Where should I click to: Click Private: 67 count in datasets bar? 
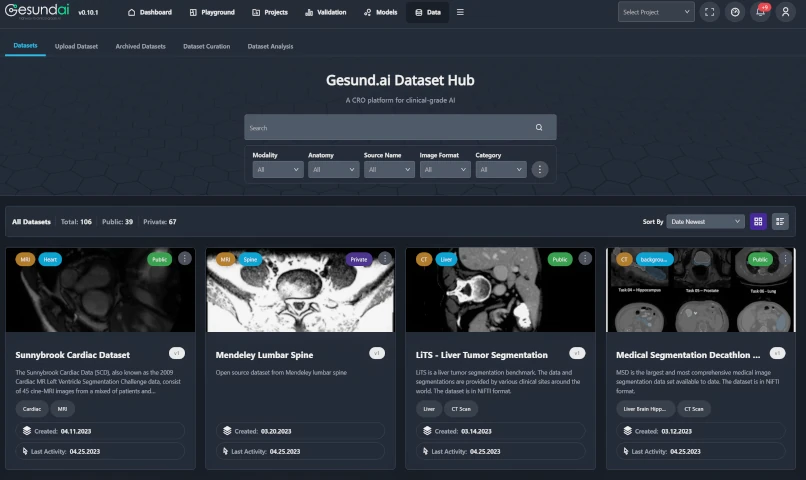point(159,222)
